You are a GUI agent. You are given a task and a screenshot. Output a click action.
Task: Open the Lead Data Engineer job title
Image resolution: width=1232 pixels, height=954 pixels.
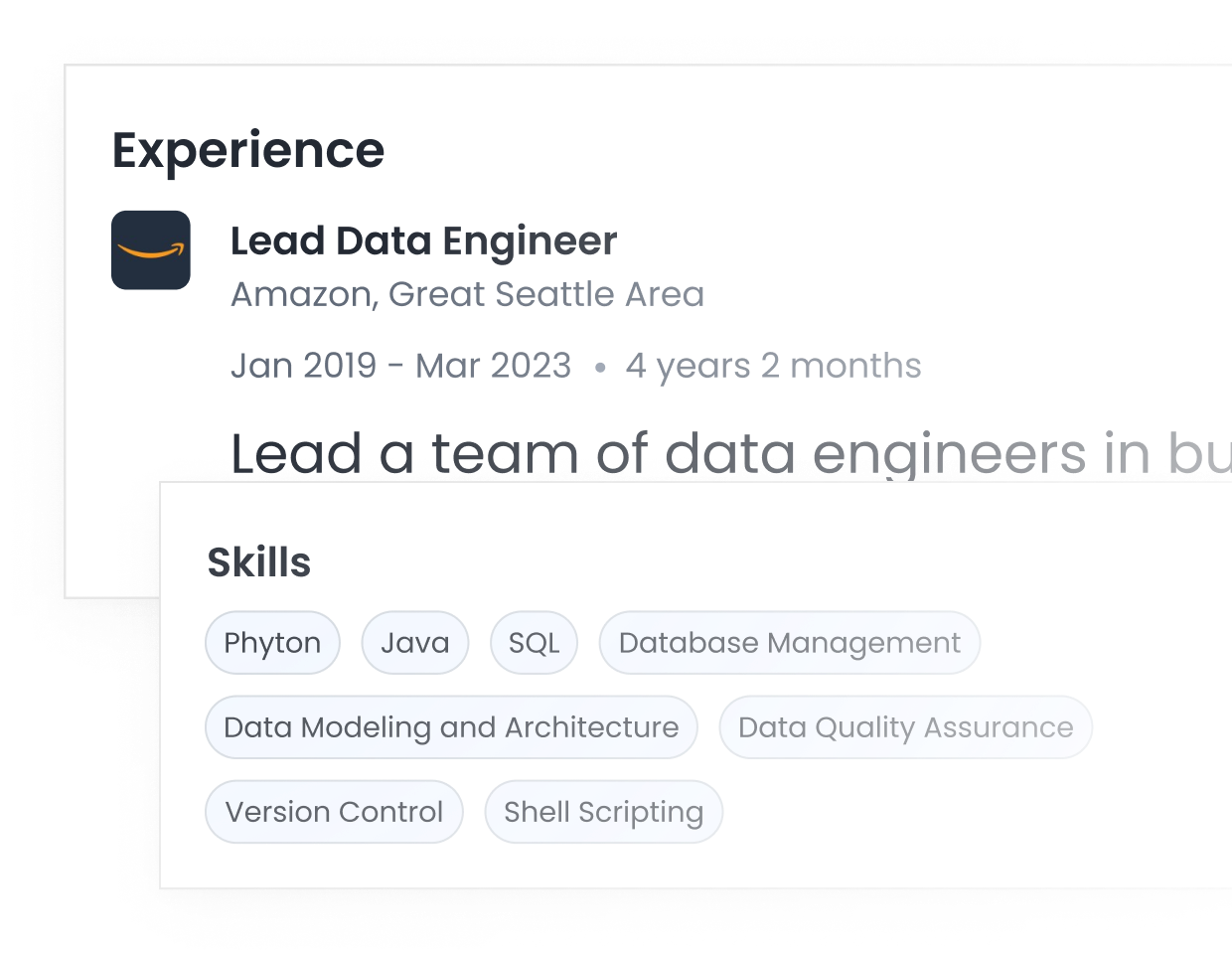point(423,241)
